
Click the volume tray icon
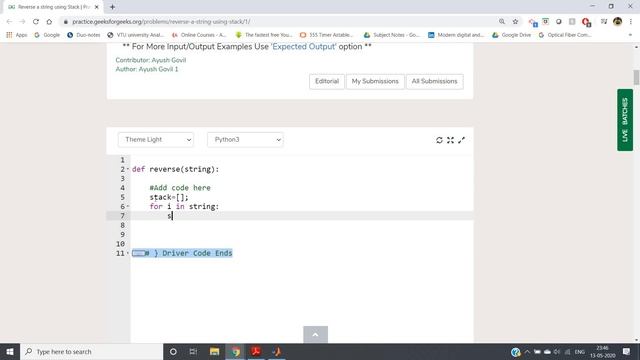[x=557, y=352]
